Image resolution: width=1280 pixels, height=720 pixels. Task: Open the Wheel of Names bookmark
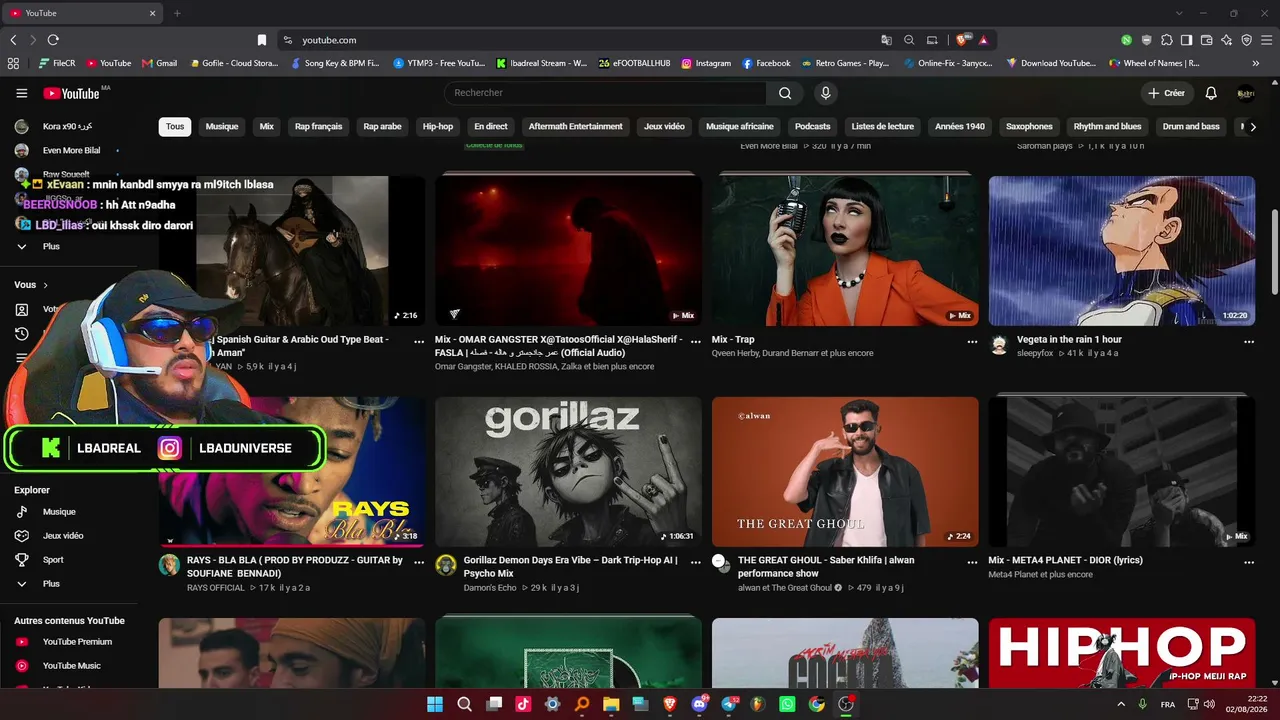(1154, 63)
